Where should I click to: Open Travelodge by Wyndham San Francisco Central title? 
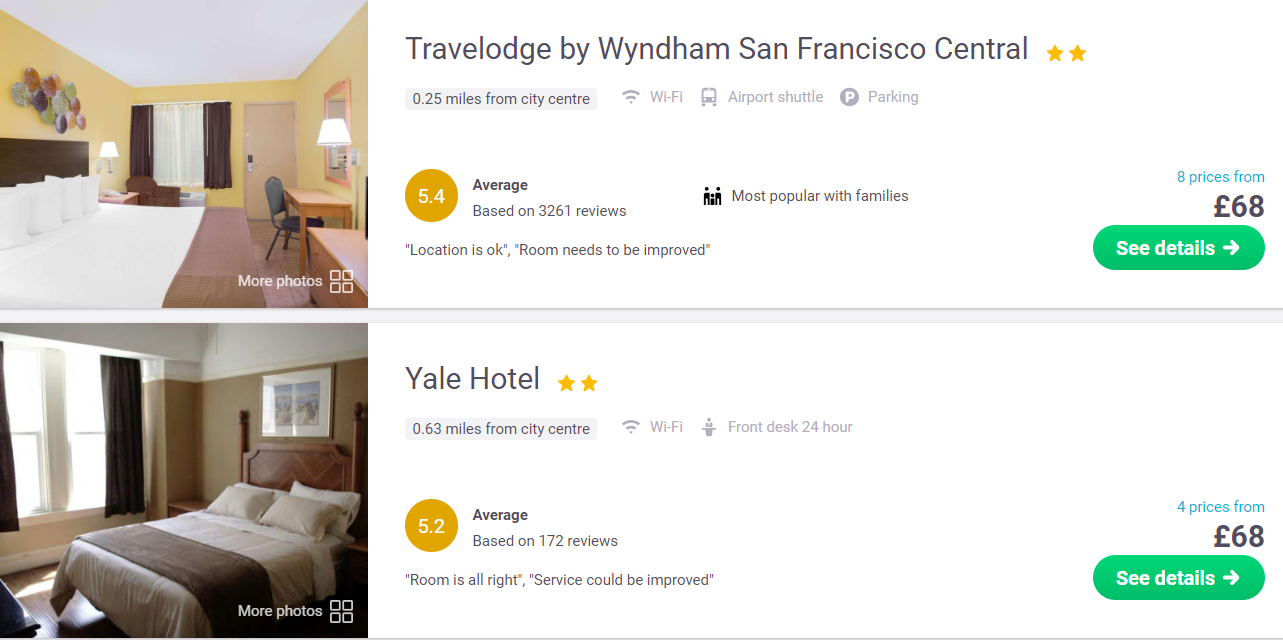[716, 49]
